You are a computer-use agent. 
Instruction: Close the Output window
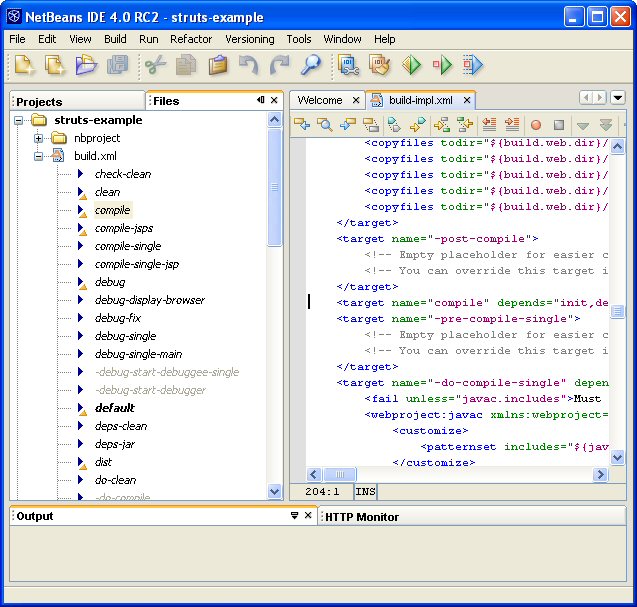tap(308, 516)
